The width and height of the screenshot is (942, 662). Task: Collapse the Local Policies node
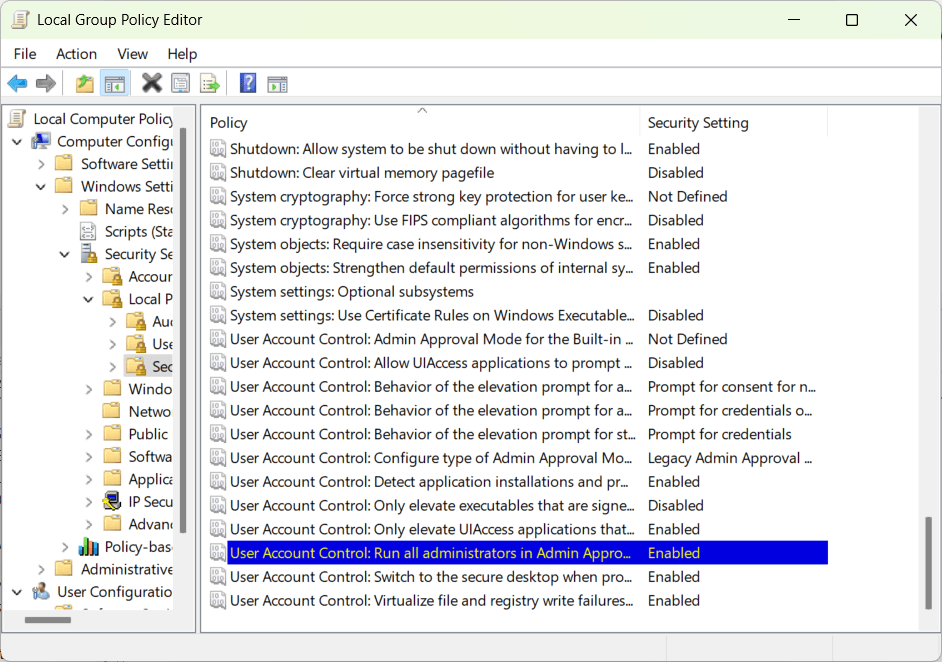tap(88, 299)
